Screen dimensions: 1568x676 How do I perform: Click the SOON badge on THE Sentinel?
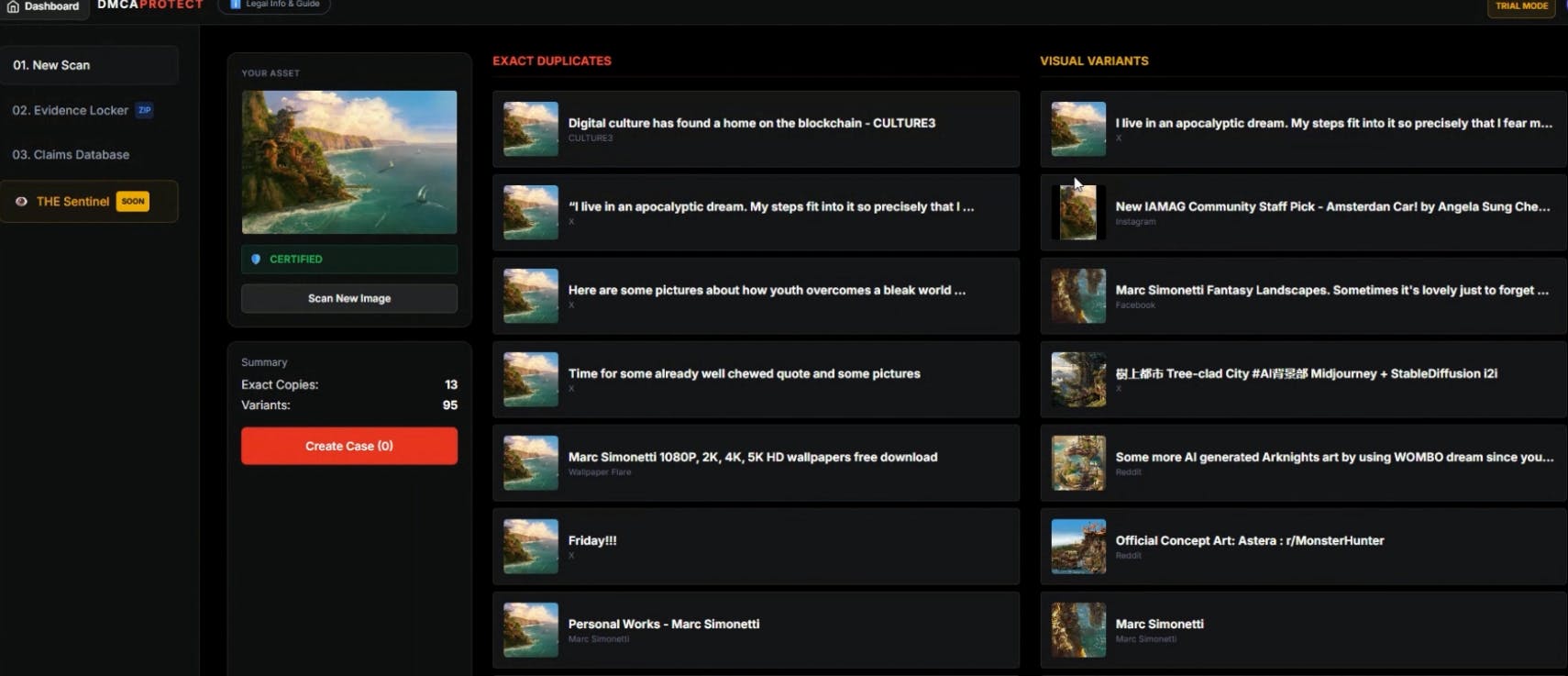point(133,202)
